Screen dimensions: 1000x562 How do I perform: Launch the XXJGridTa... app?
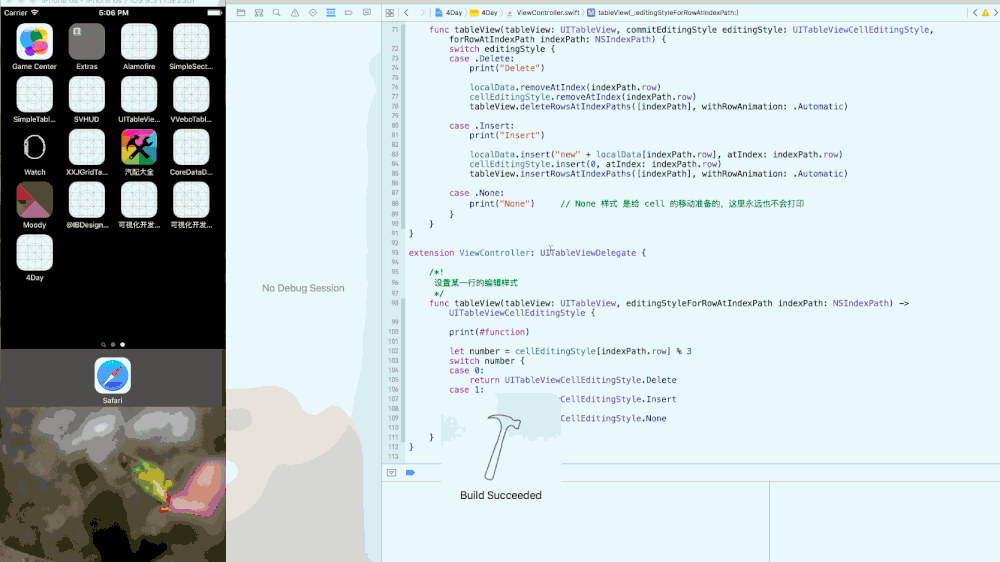tap(87, 152)
